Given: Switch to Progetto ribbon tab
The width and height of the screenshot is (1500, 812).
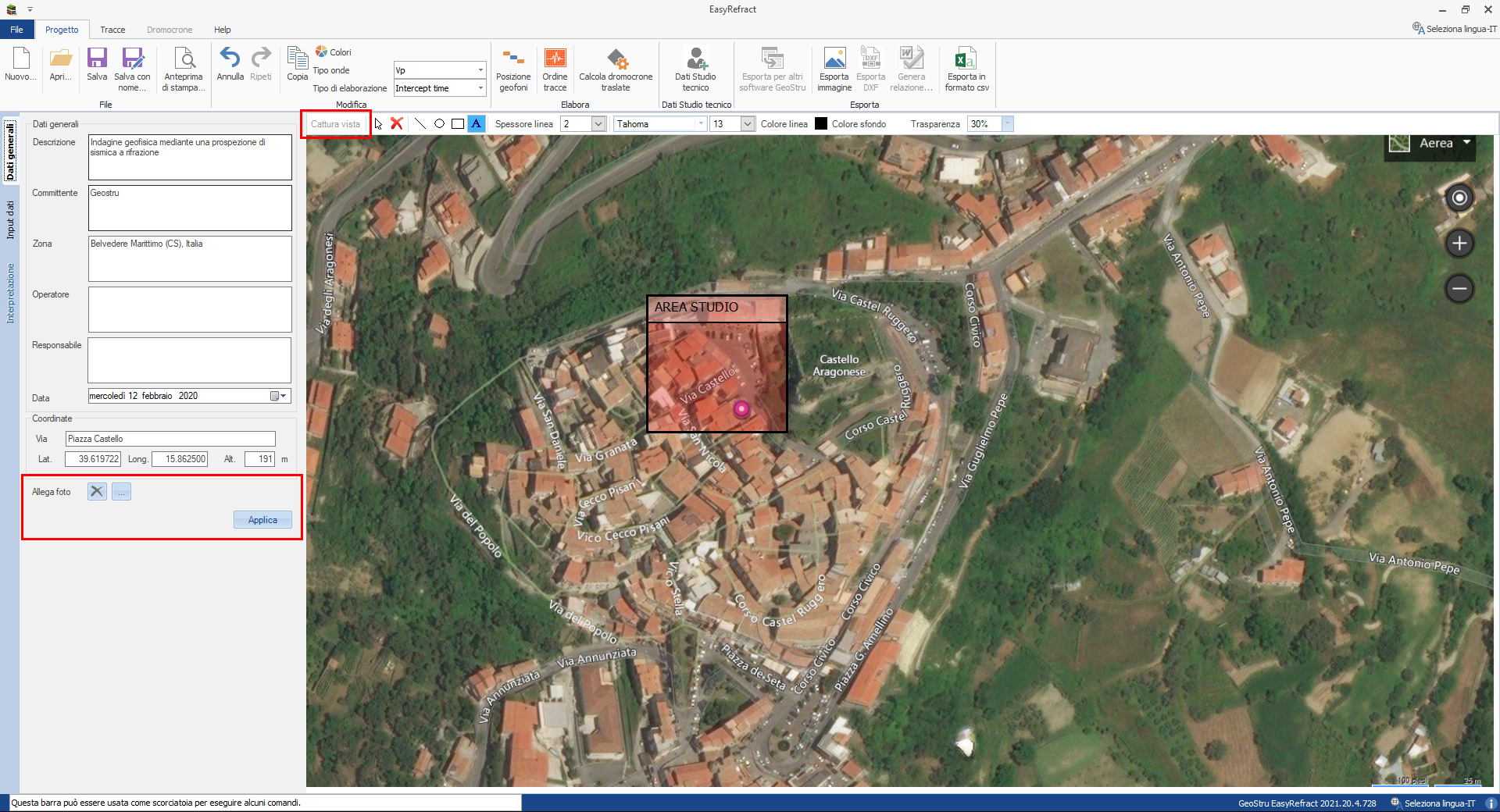Looking at the screenshot, I should click(x=62, y=30).
